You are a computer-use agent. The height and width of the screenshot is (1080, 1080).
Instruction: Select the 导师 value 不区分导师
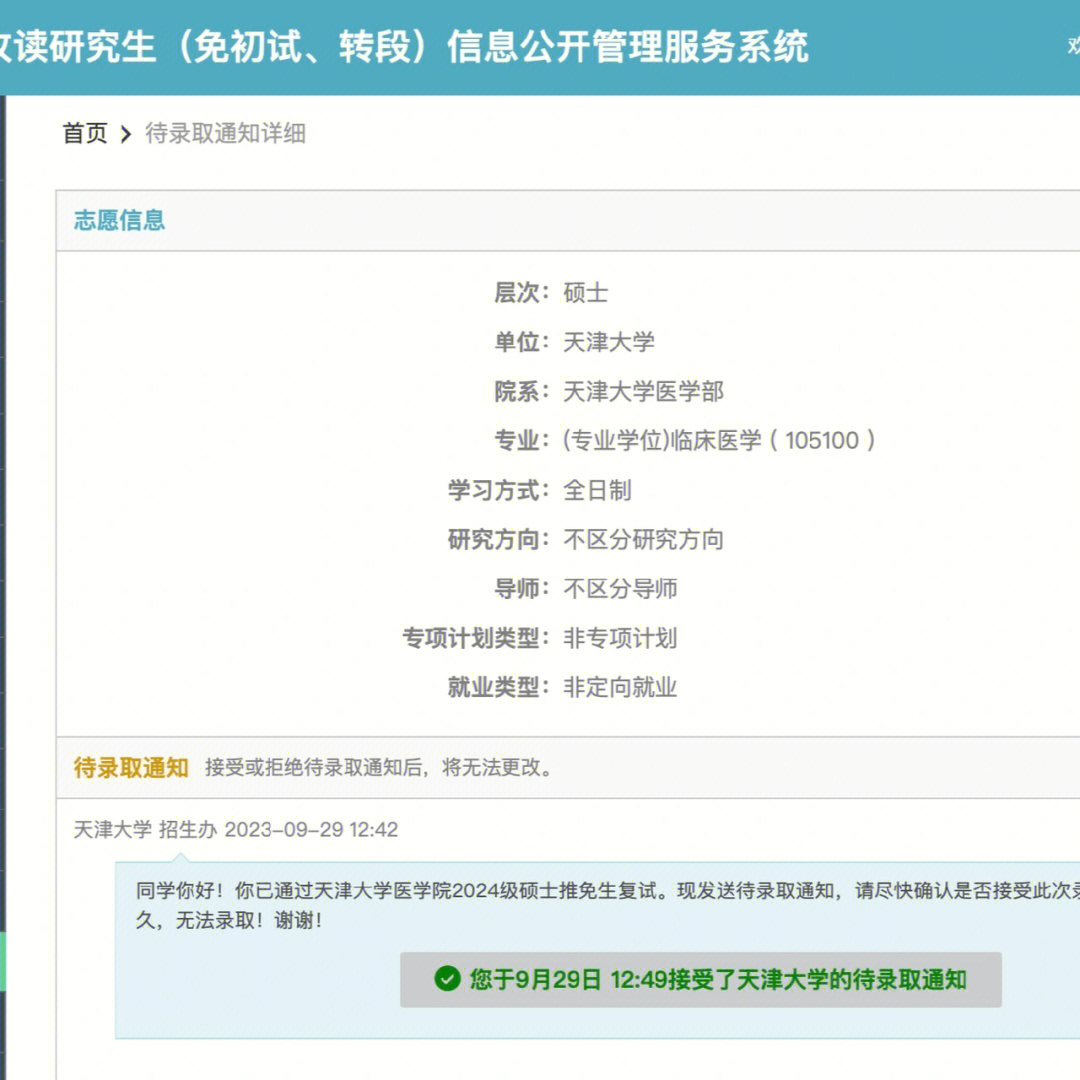pyautogui.click(x=620, y=589)
